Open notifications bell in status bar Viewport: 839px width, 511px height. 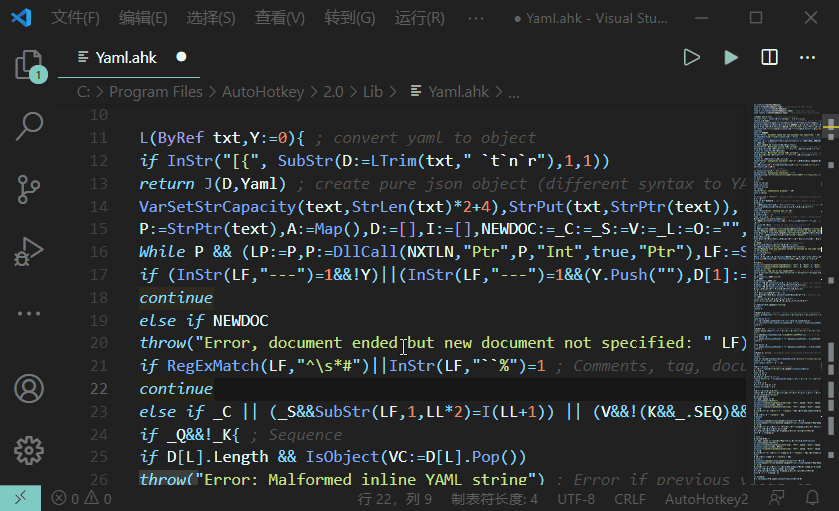tap(812, 499)
